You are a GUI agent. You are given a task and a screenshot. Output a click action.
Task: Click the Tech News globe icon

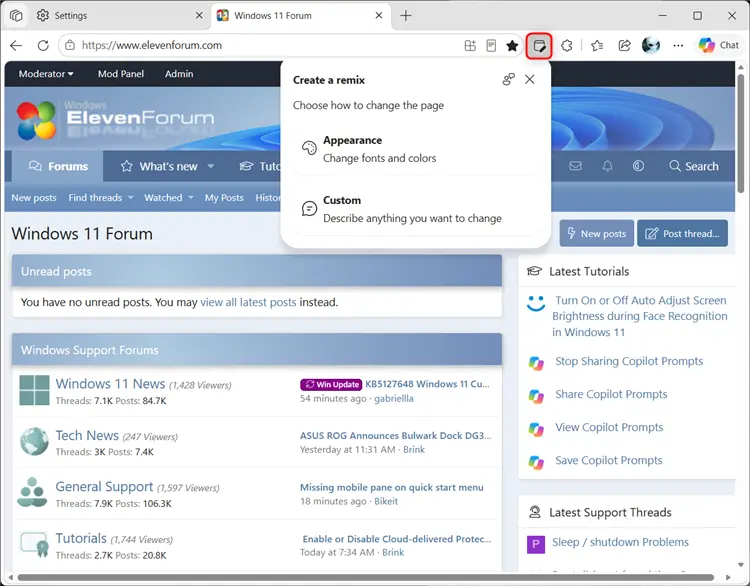point(34,442)
